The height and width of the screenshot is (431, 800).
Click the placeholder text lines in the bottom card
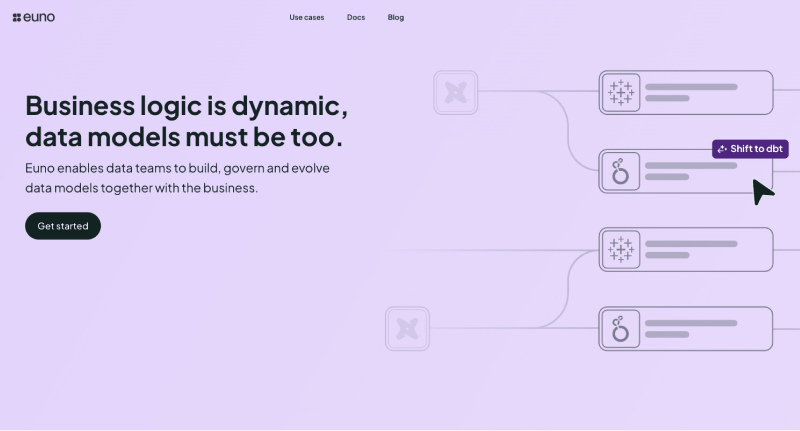tap(690, 328)
